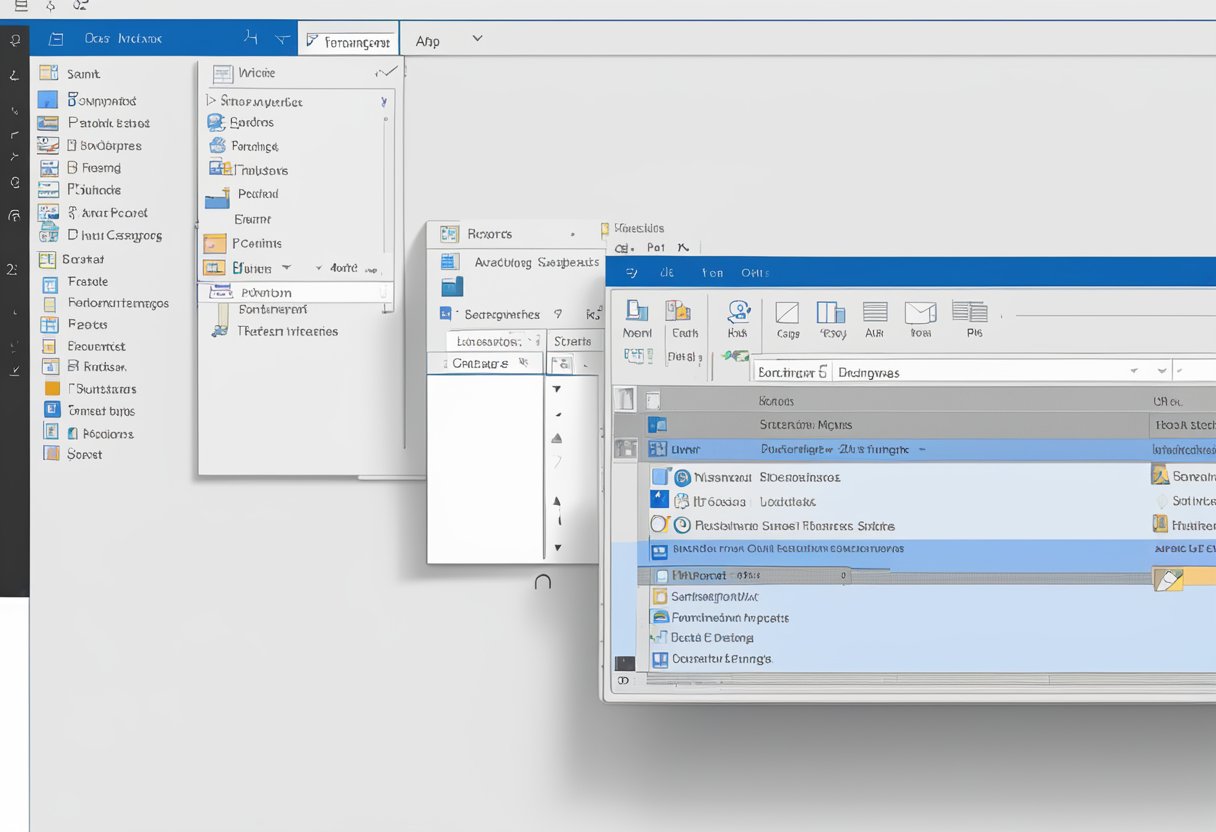Click the envelope icon in the ribbon
This screenshot has height=832, width=1216.
tap(920, 313)
